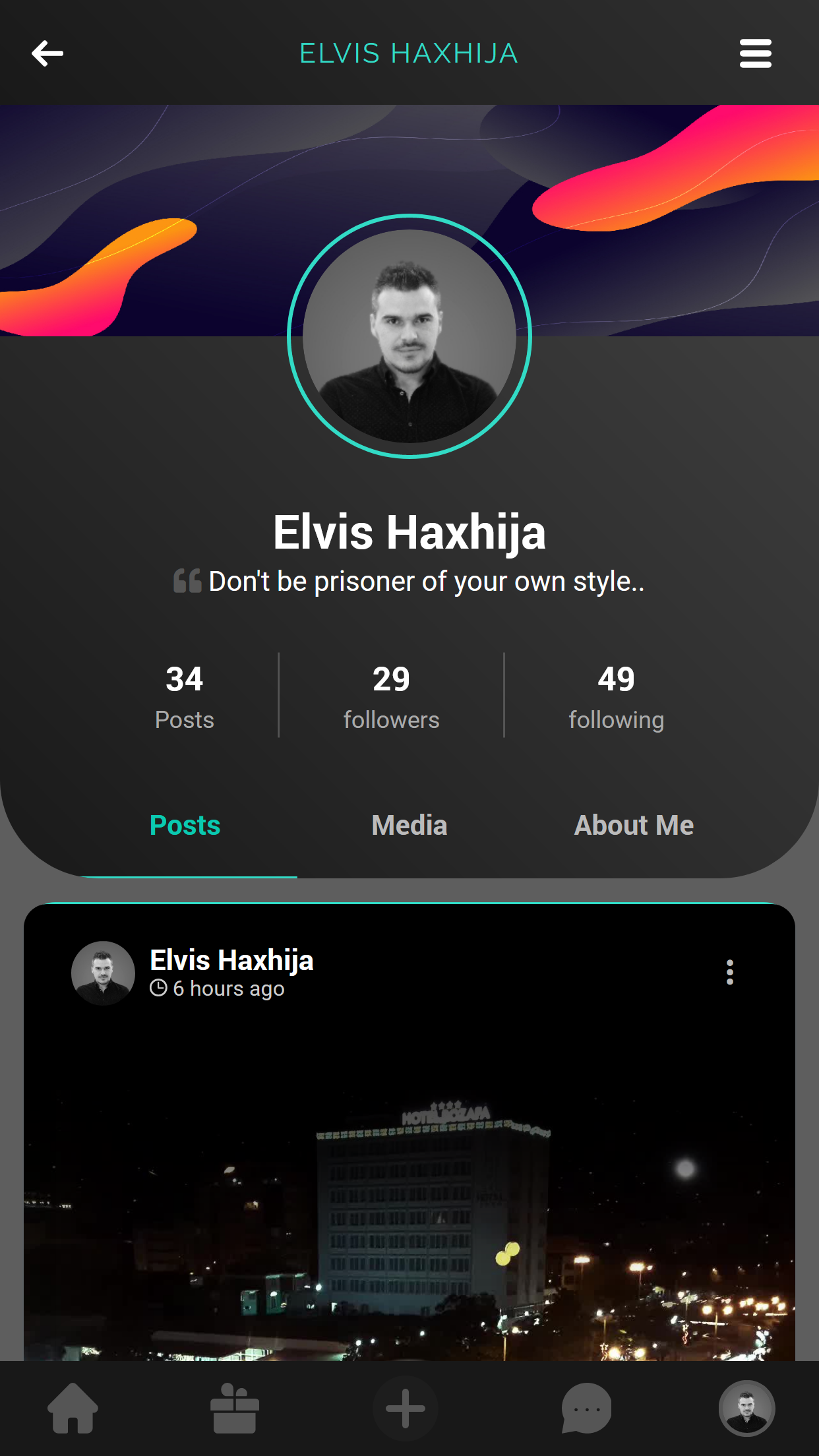Open the hamburger menu
This screenshot has width=819, height=1456.
(755, 53)
